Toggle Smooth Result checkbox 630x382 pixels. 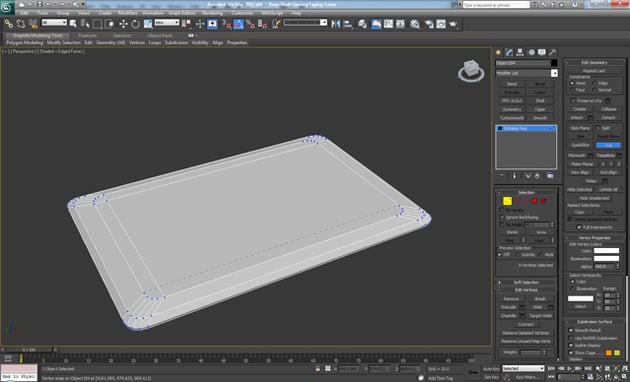point(571,330)
